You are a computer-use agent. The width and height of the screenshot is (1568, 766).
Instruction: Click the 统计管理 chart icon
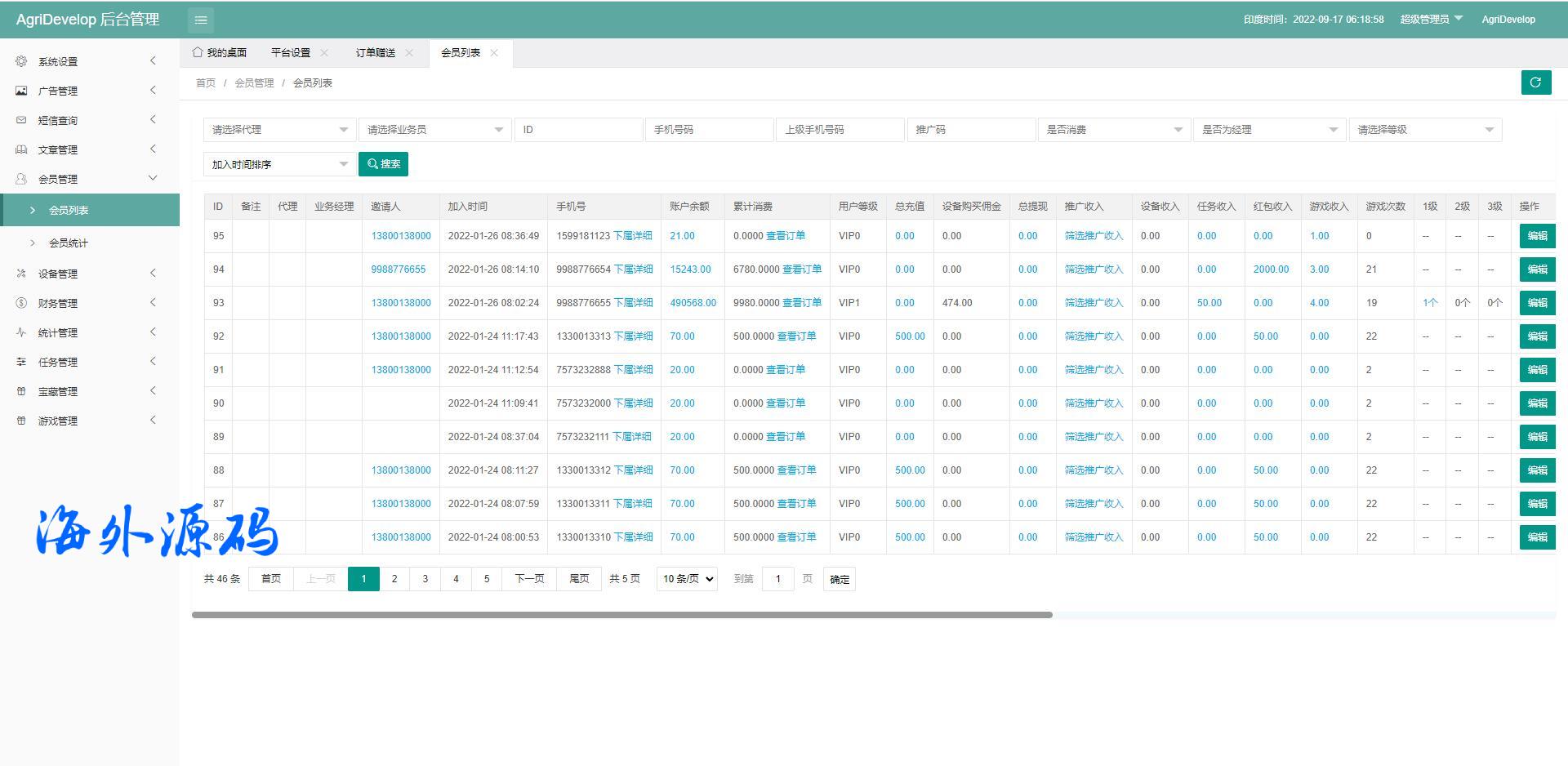click(x=21, y=332)
